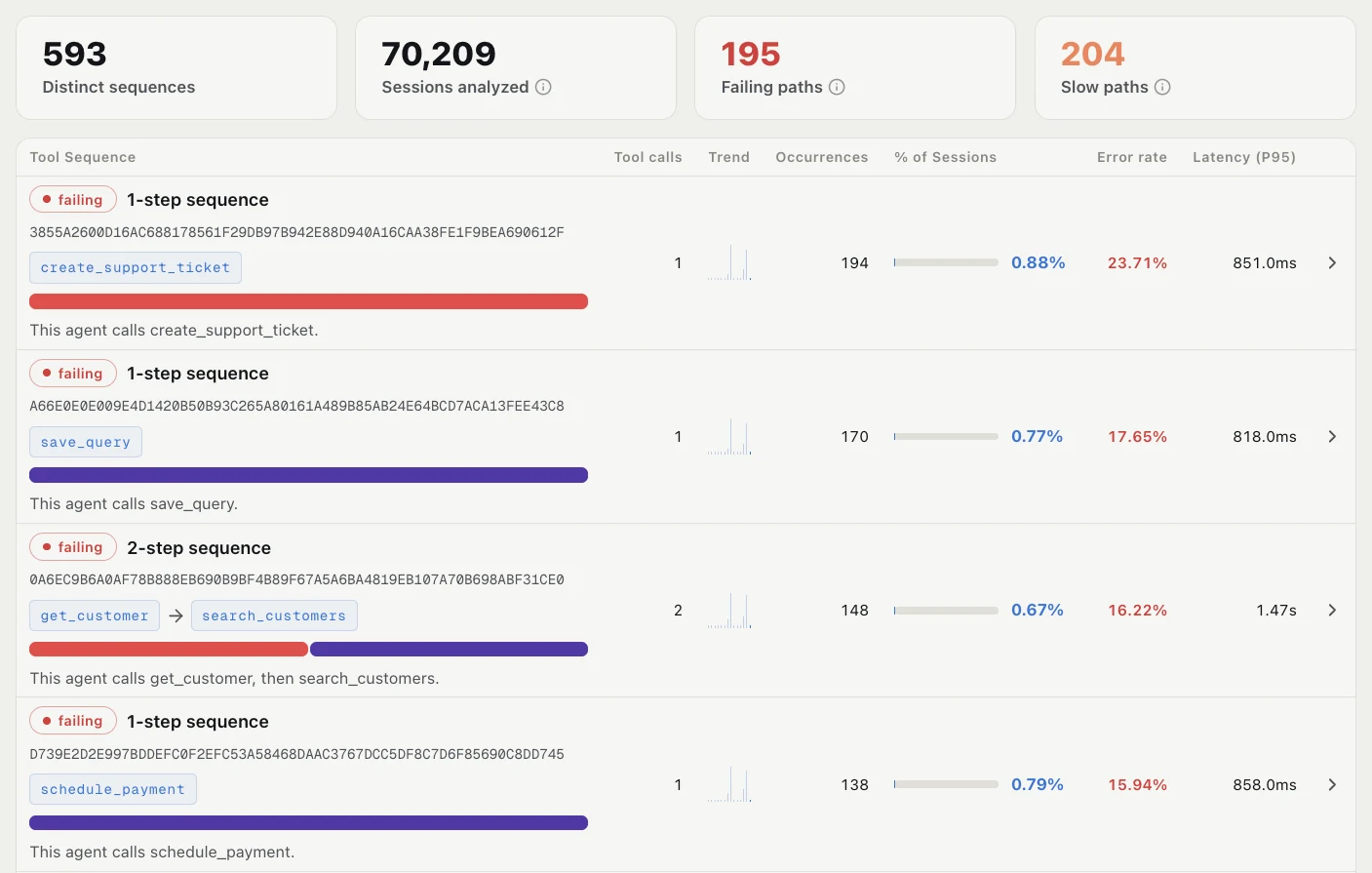Sort by Occurrences column header
1372x873 pixels.
(822, 157)
